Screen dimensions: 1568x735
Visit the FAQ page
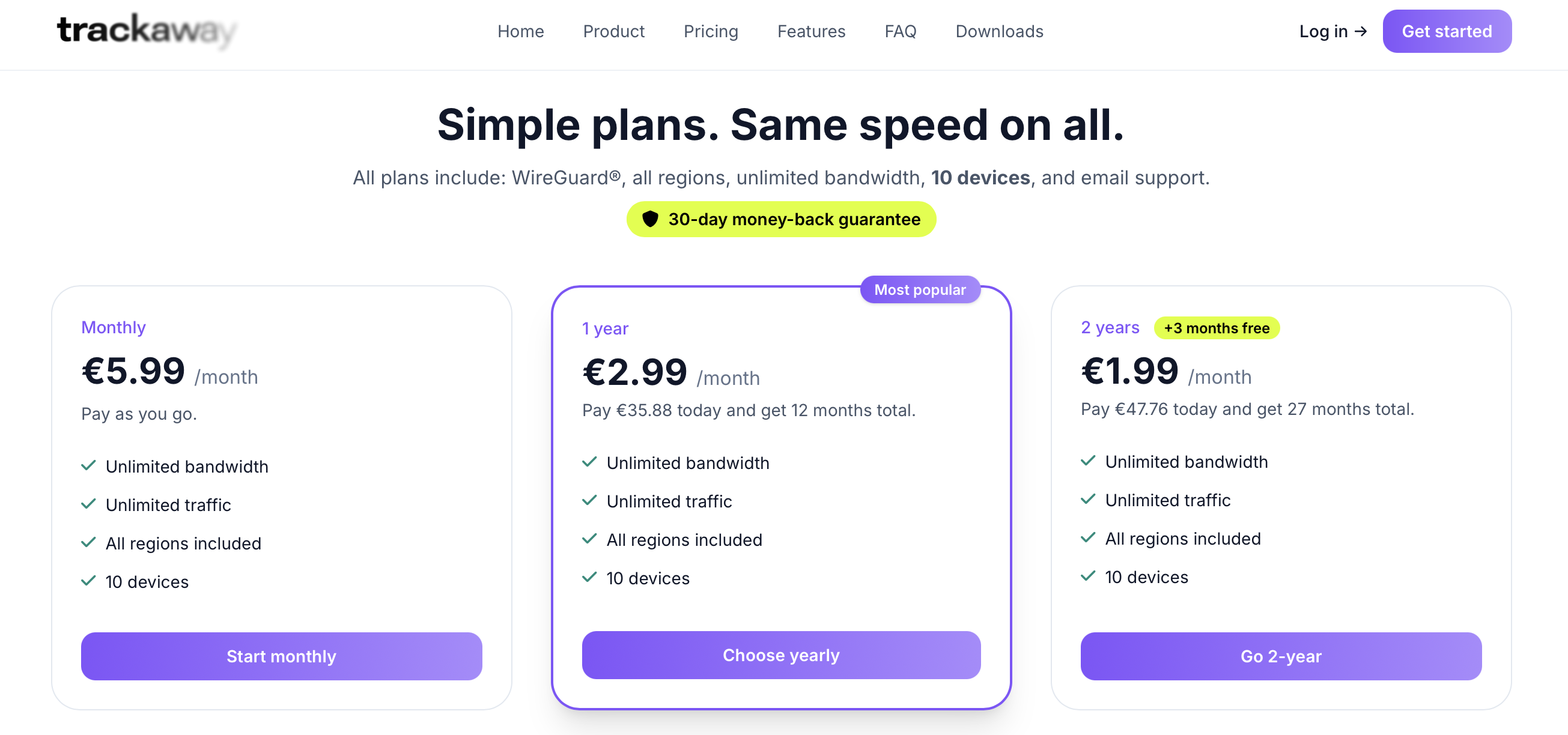(901, 31)
